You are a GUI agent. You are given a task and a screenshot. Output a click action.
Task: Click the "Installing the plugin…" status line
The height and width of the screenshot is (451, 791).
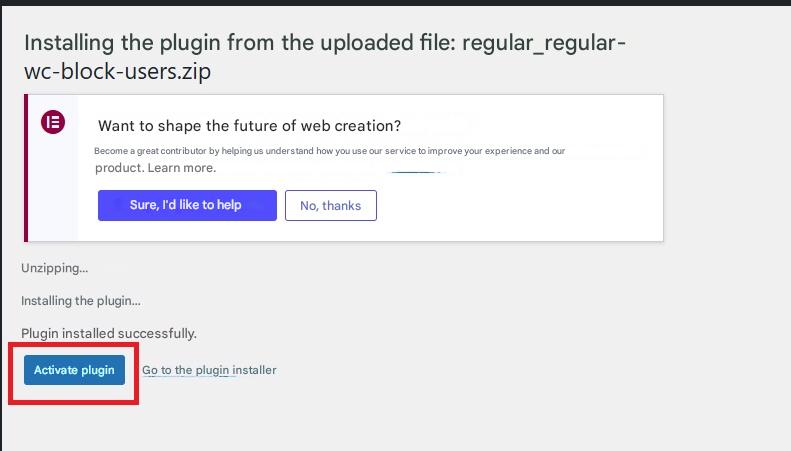coord(81,300)
